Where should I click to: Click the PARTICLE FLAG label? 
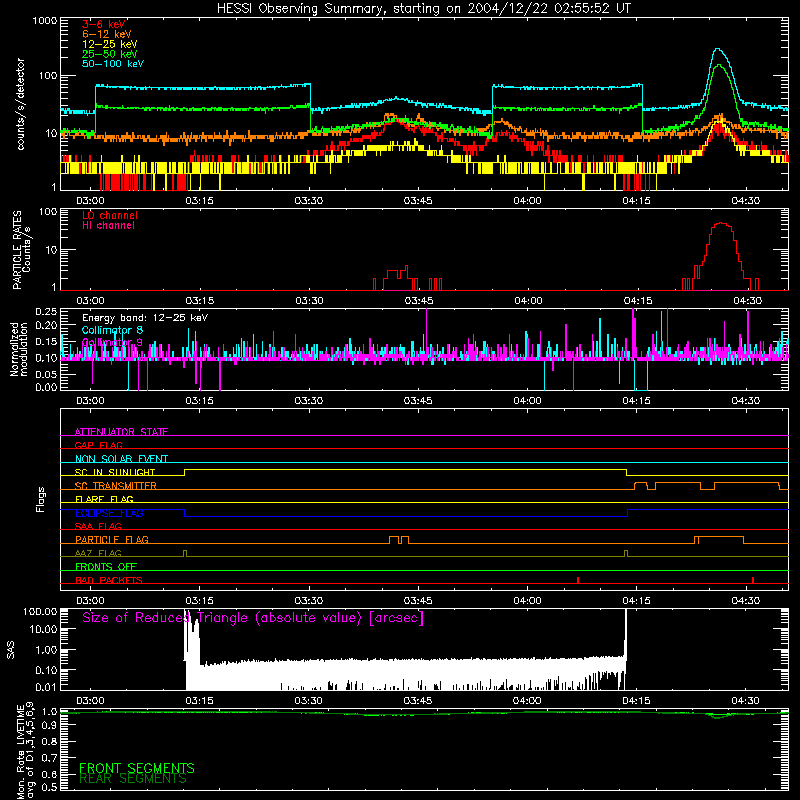(x=111, y=539)
